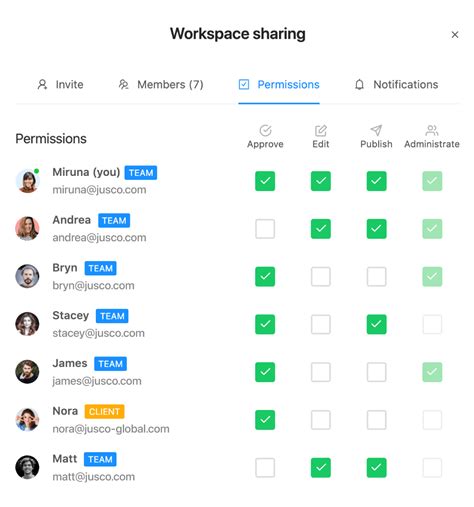Click the CLIENT badge next to Nora
Image resolution: width=474 pixels, height=507 pixels.
(x=104, y=411)
